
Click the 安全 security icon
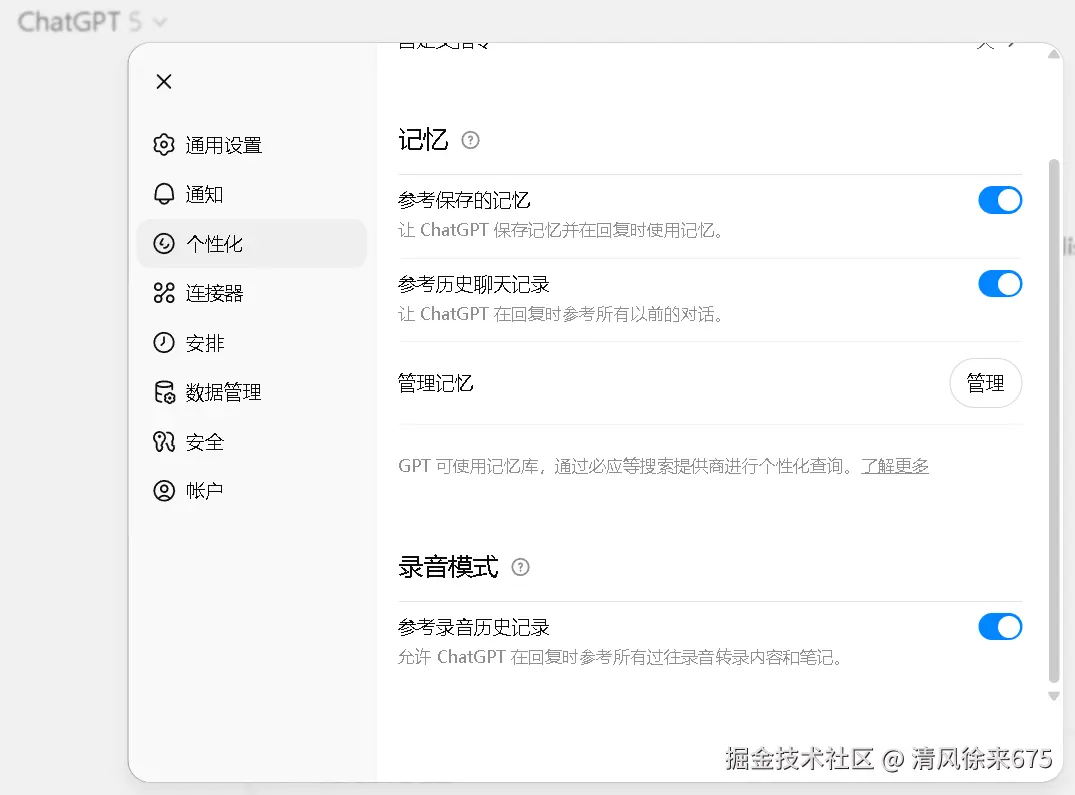click(x=164, y=441)
